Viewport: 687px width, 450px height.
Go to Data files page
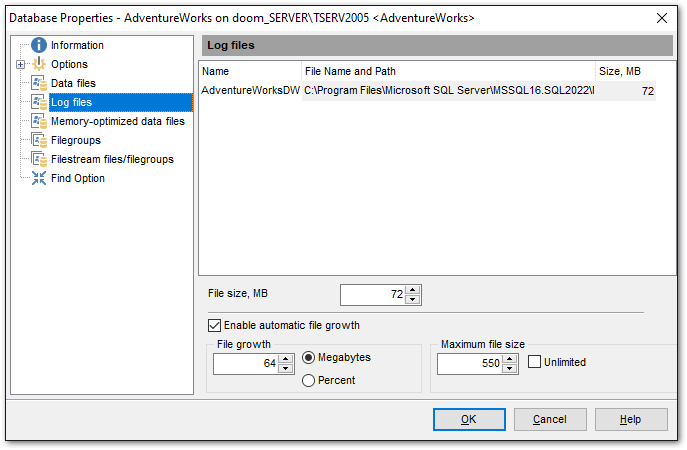click(73, 83)
